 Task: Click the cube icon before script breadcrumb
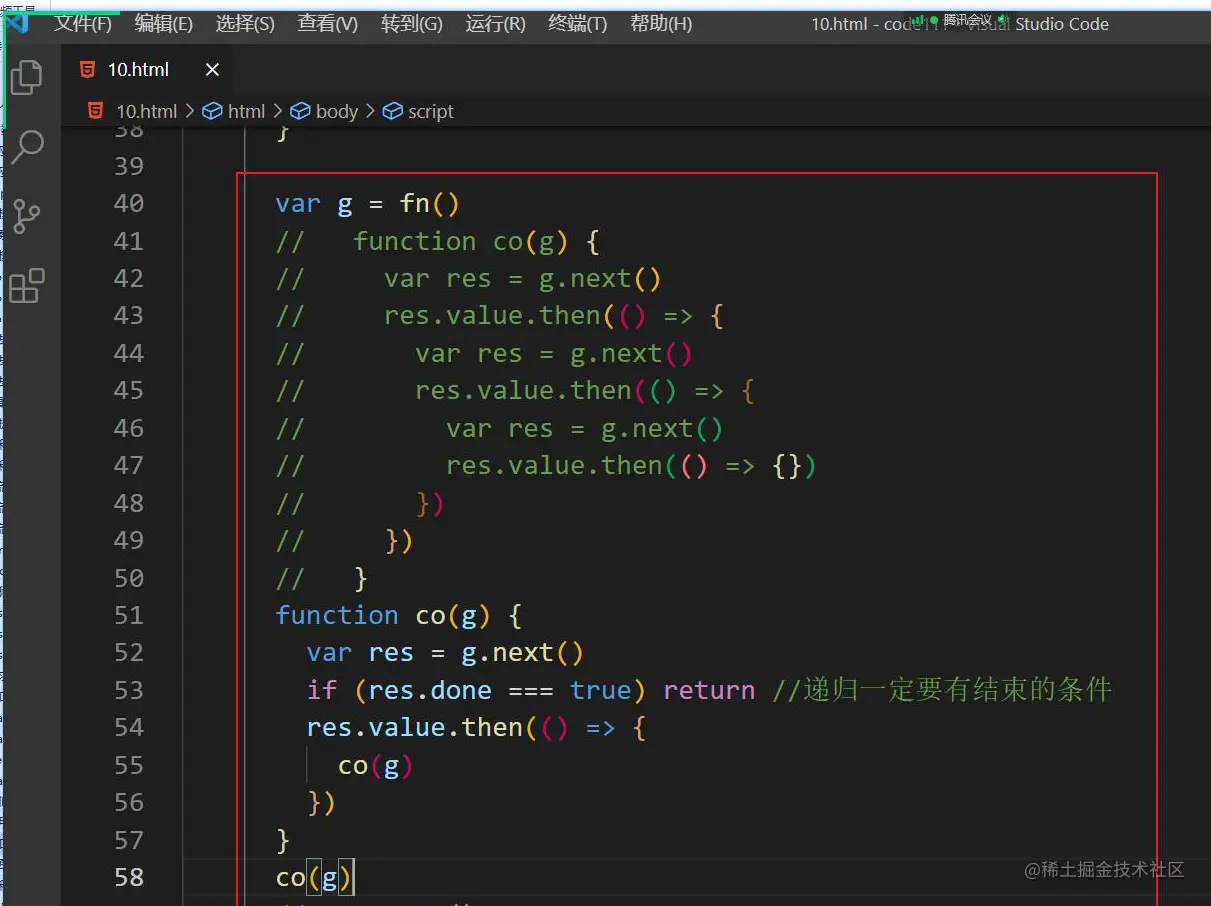393,111
